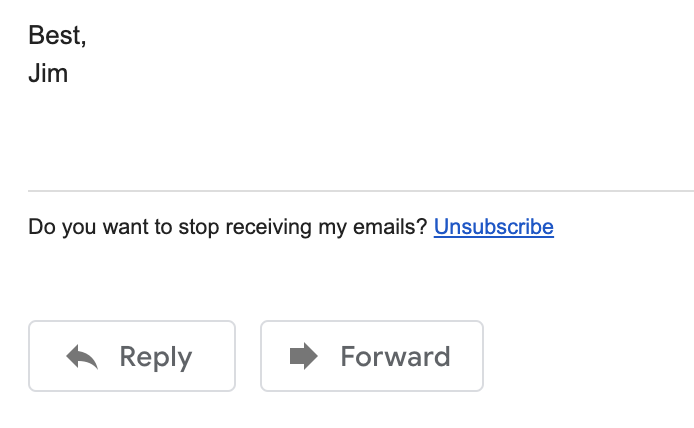Click the signature name "Jim"
This screenshot has height=428, width=694.
pos(48,73)
